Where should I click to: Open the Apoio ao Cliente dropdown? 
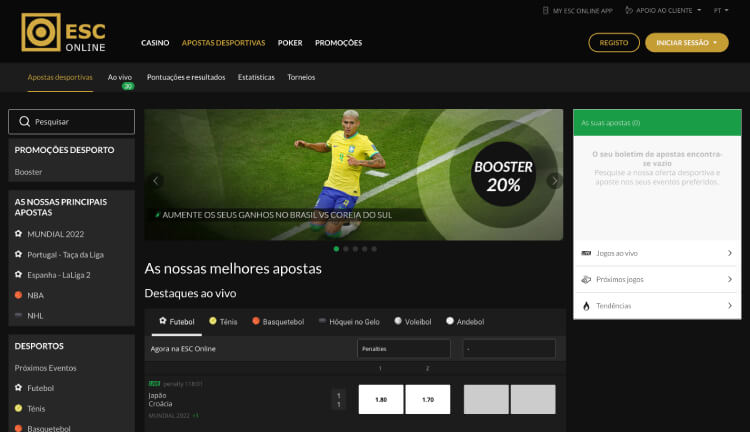(x=663, y=10)
